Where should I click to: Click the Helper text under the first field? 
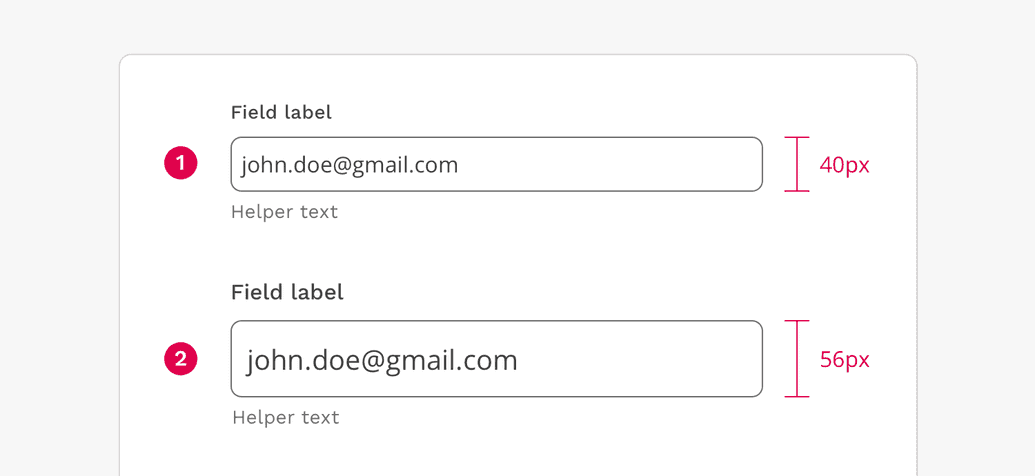pos(284,212)
